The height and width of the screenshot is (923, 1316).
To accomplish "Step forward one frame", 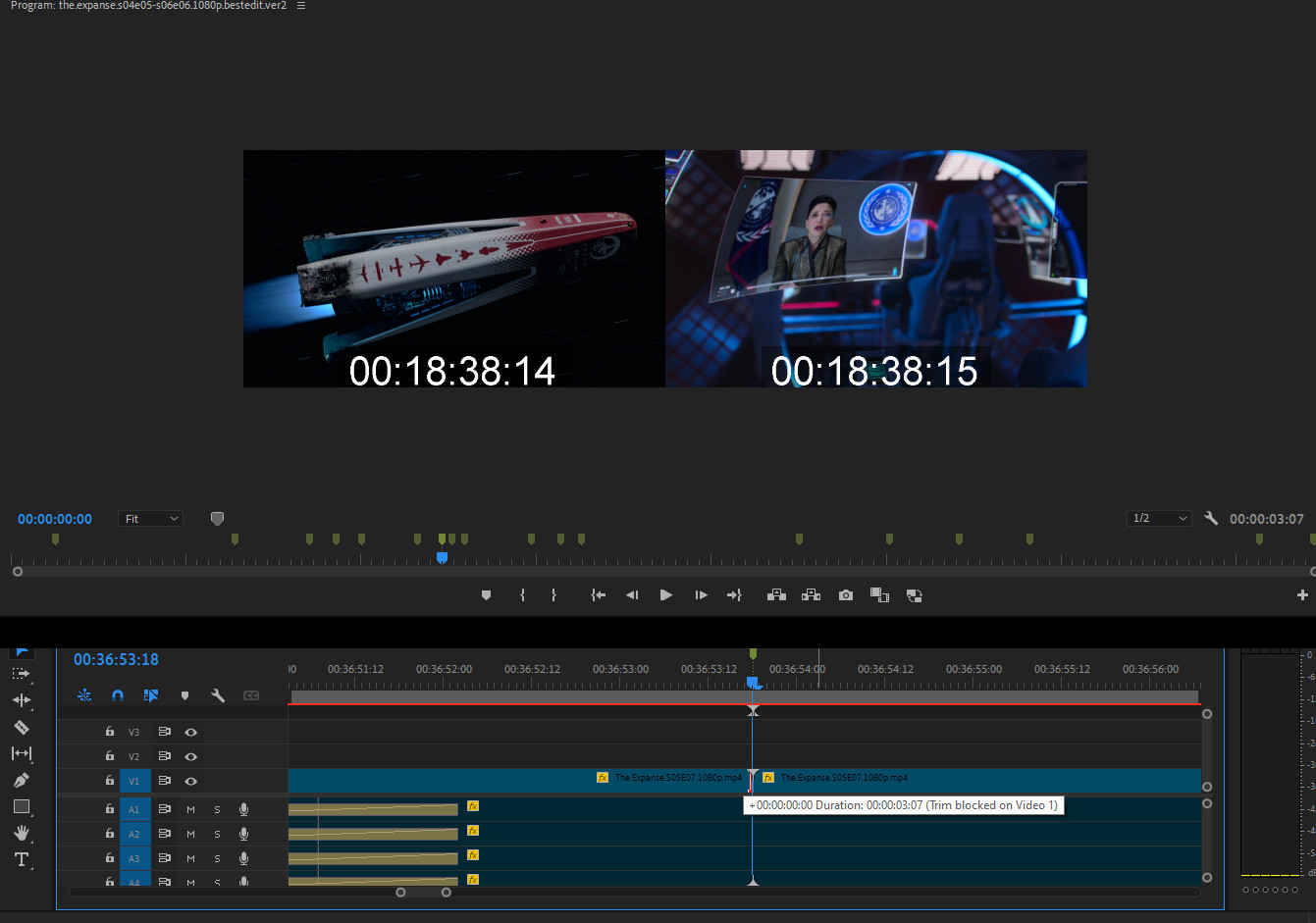I will [x=701, y=595].
